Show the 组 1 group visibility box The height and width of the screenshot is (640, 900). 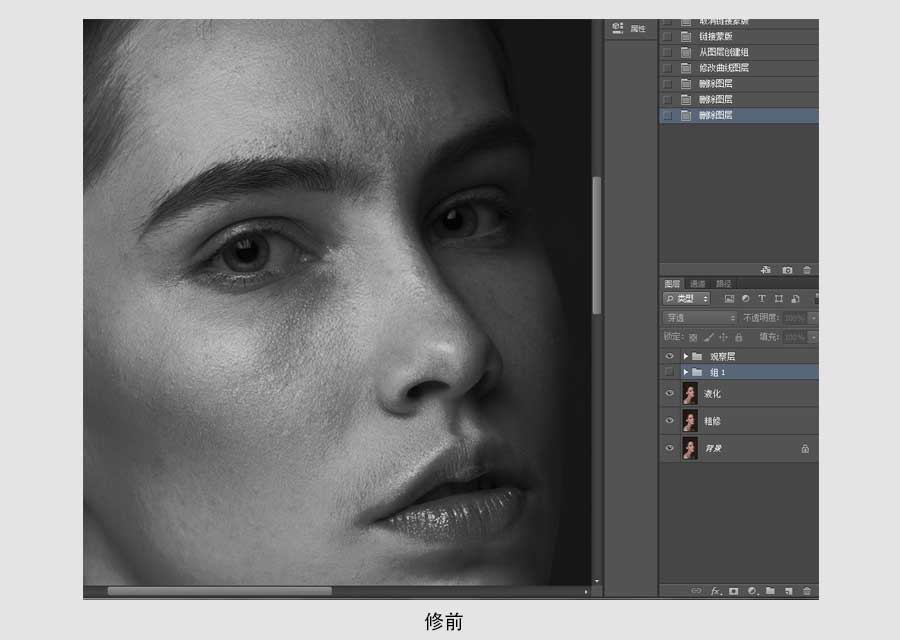coord(669,372)
